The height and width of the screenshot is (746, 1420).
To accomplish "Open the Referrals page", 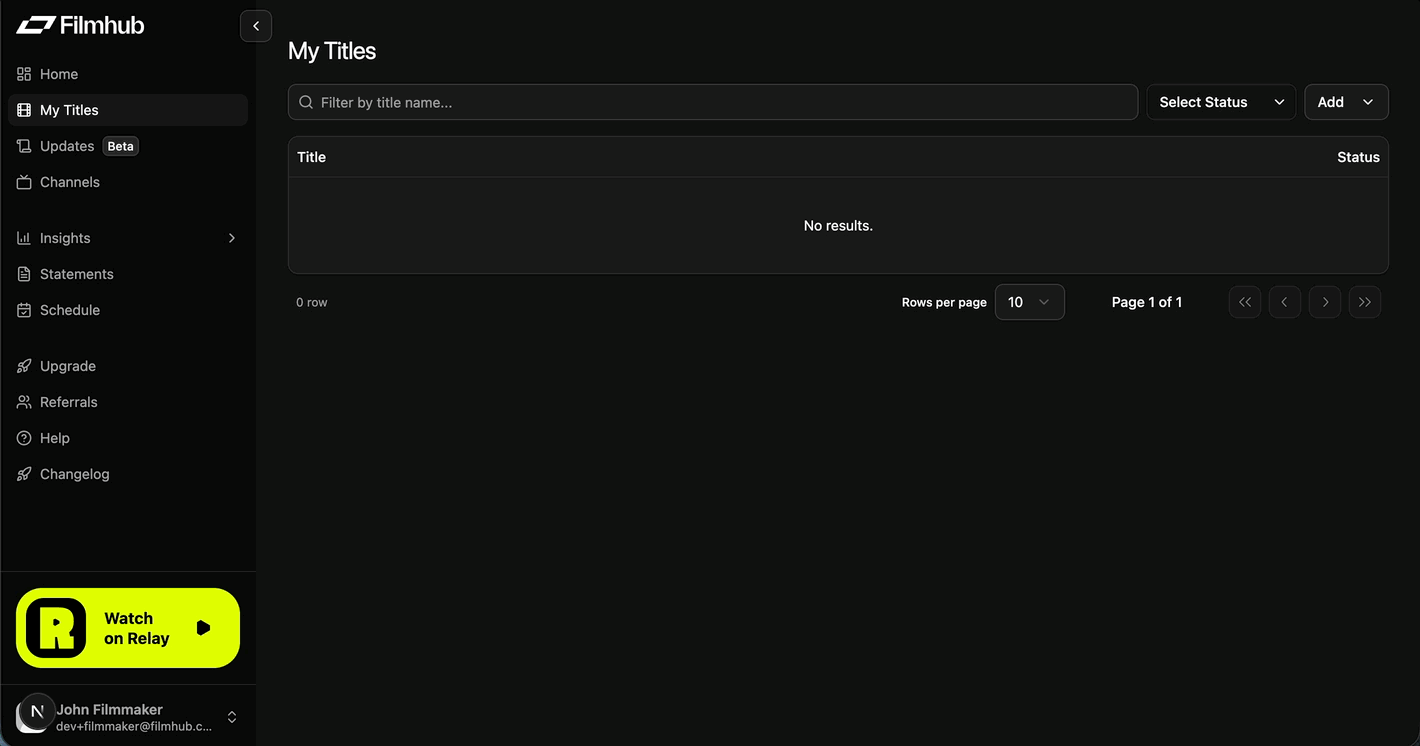I will (68, 402).
